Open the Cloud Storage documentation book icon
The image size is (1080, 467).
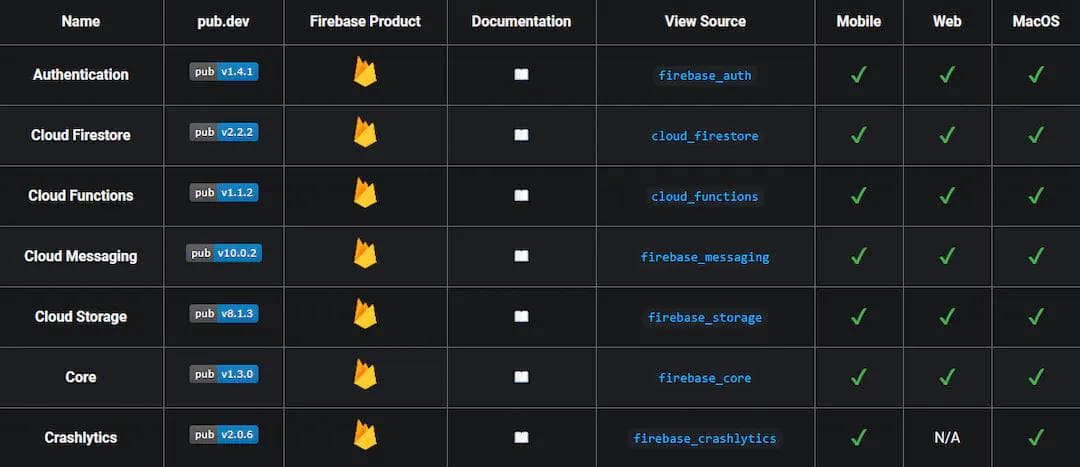tap(521, 317)
